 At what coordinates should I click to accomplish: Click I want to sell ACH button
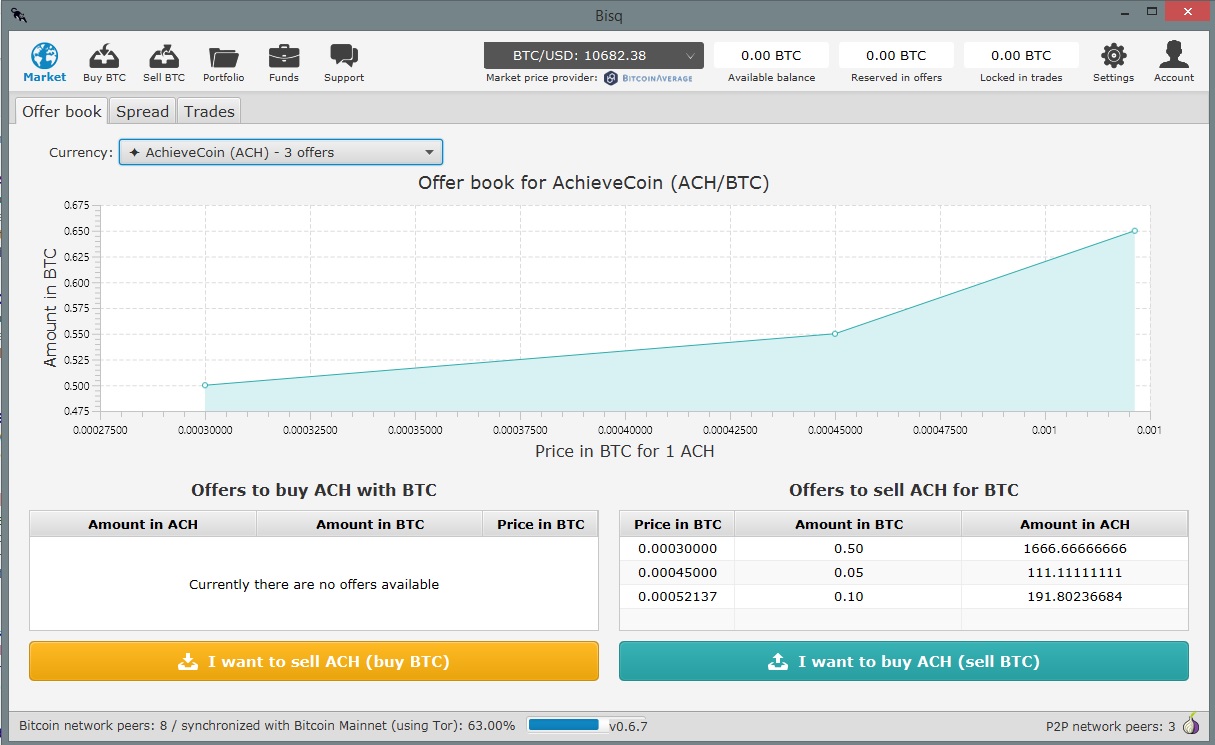314,661
